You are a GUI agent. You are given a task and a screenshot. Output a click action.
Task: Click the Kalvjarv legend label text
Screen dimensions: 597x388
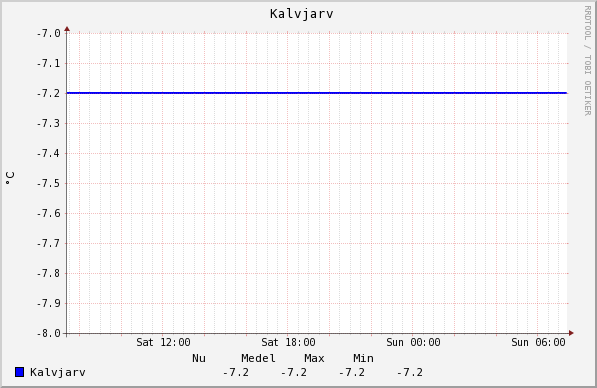(x=58, y=372)
